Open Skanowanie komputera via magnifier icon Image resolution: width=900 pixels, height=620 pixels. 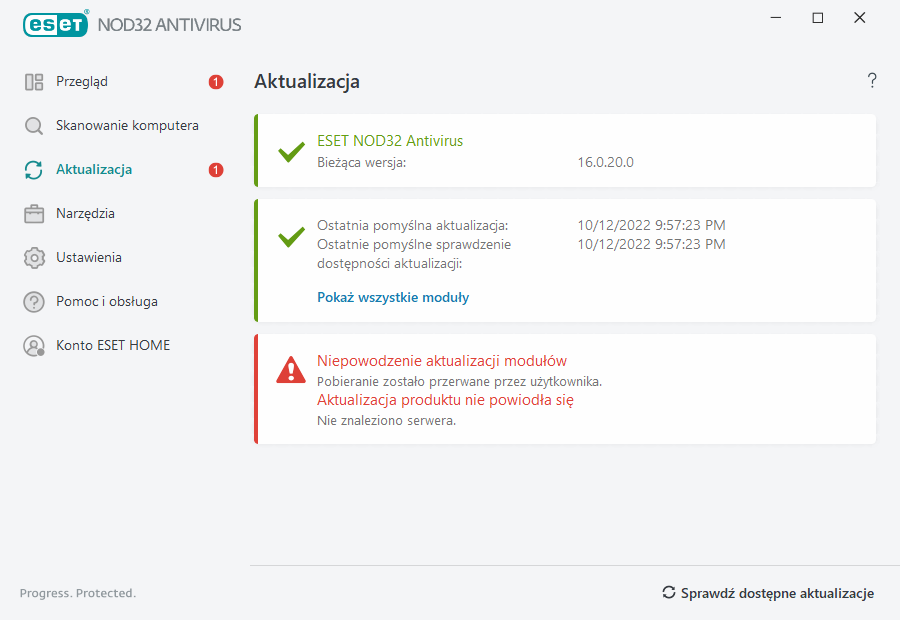(34, 125)
